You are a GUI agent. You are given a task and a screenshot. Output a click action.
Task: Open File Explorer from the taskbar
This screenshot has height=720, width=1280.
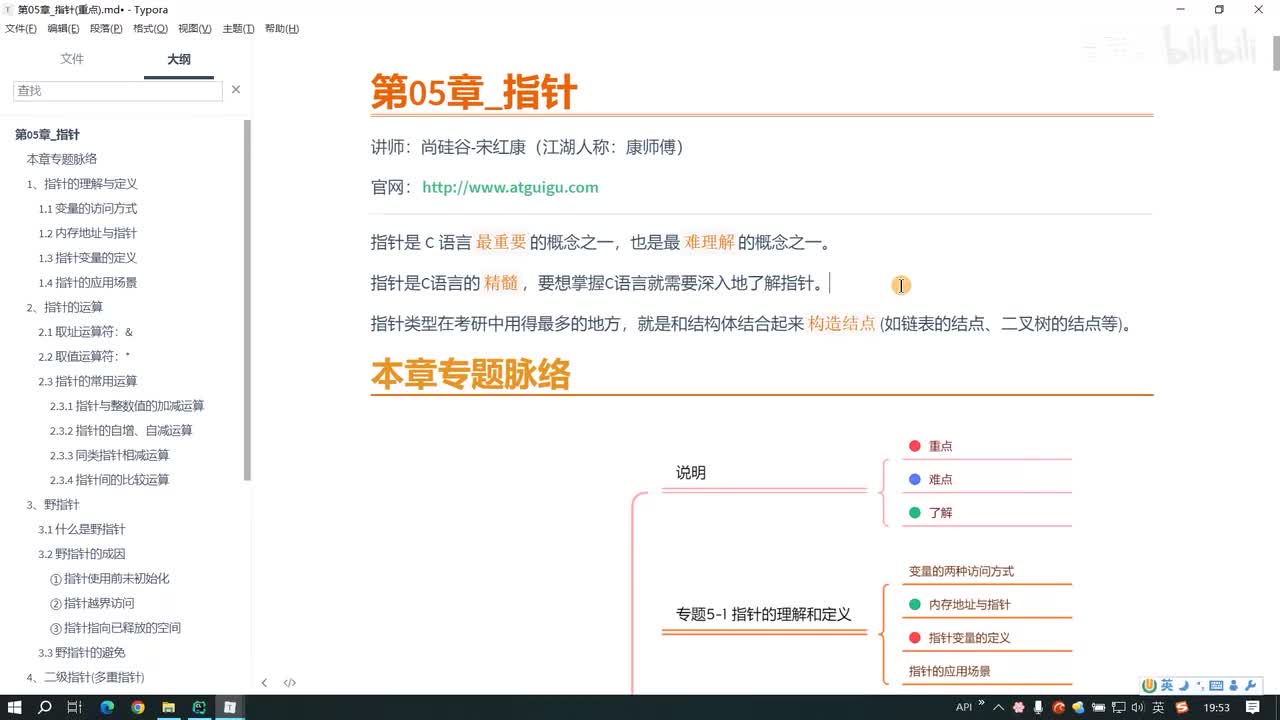(x=169, y=707)
